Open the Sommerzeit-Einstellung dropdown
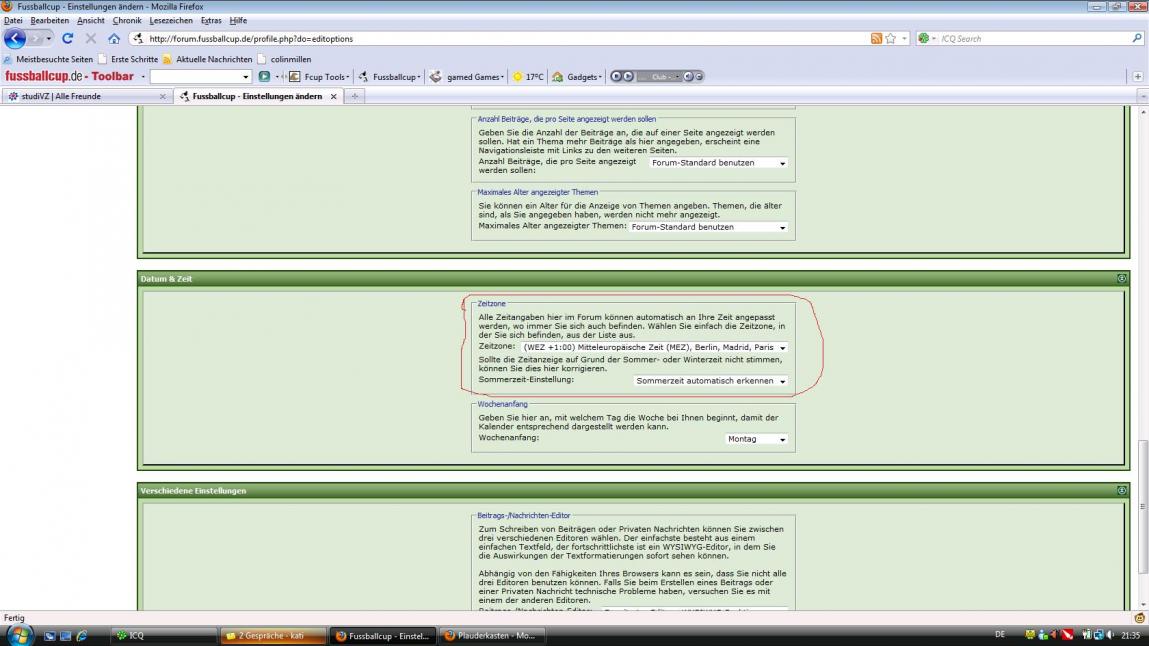Viewport: 1149px width, 646px height. 710,381
